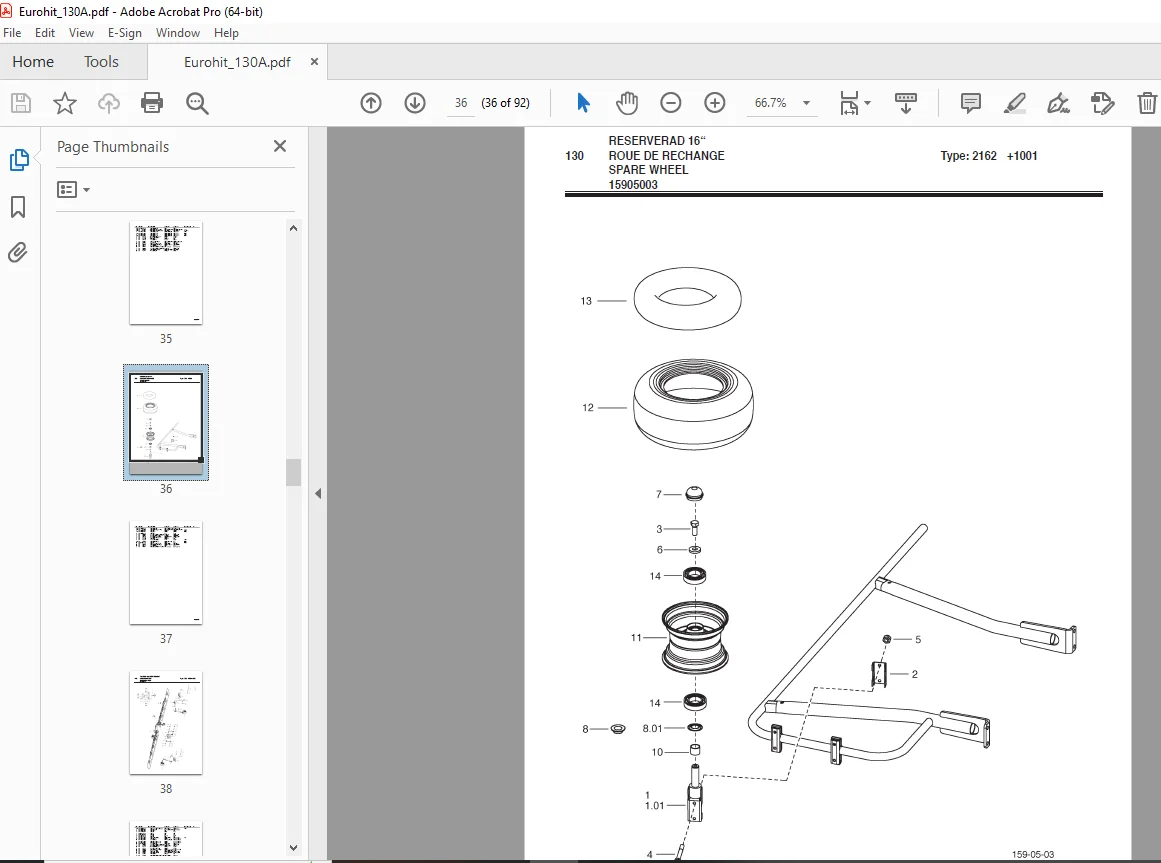Viewport: 1161px width, 863px height.
Task: Click the thumbnails scrollbar thumb
Action: [293, 472]
